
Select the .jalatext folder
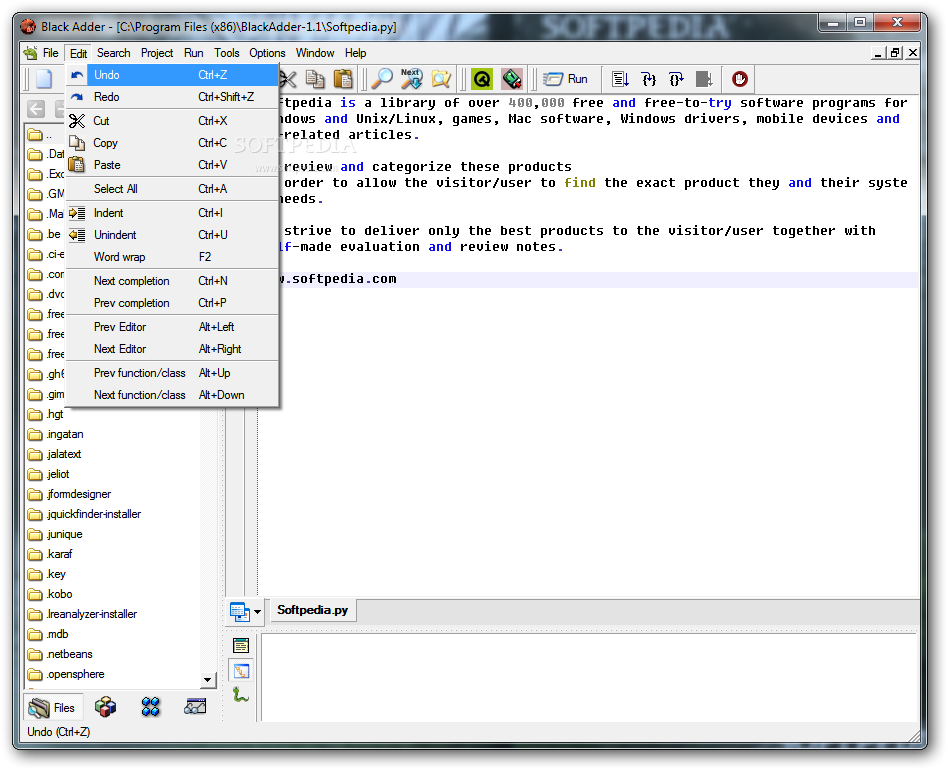[54, 454]
